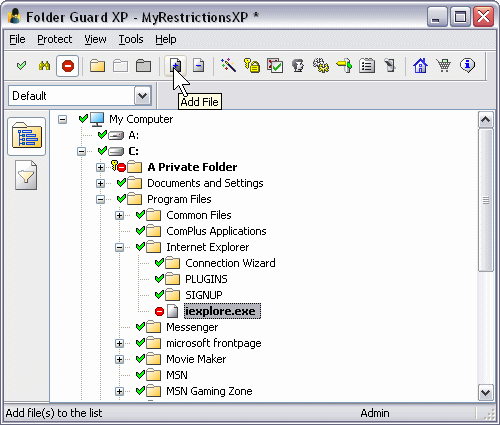The image size is (500, 425).
Task: Click the Add File toolbar icon
Action: click(x=175, y=66)
